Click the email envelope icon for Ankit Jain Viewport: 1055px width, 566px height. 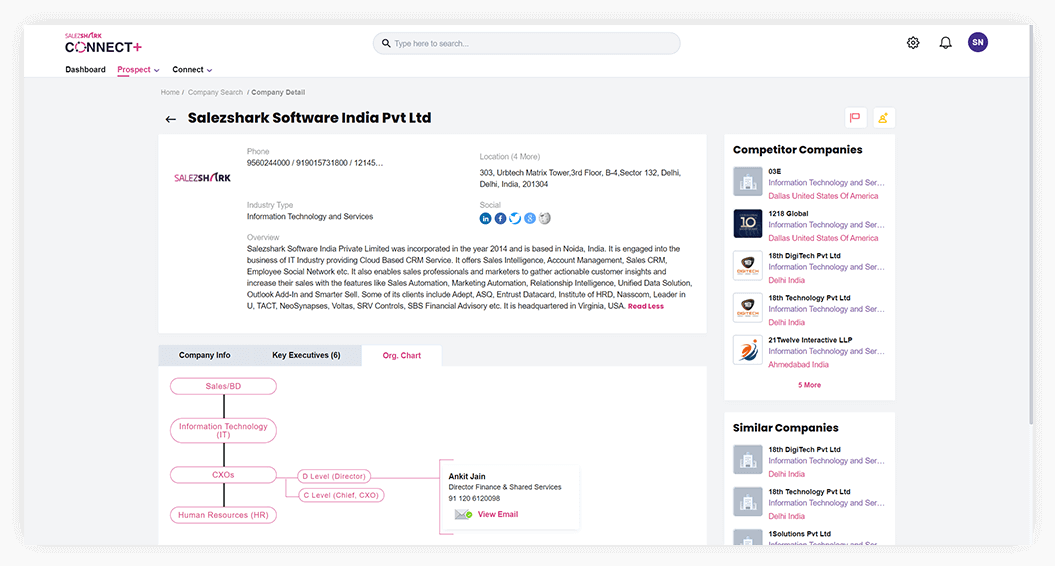point(463,514)
